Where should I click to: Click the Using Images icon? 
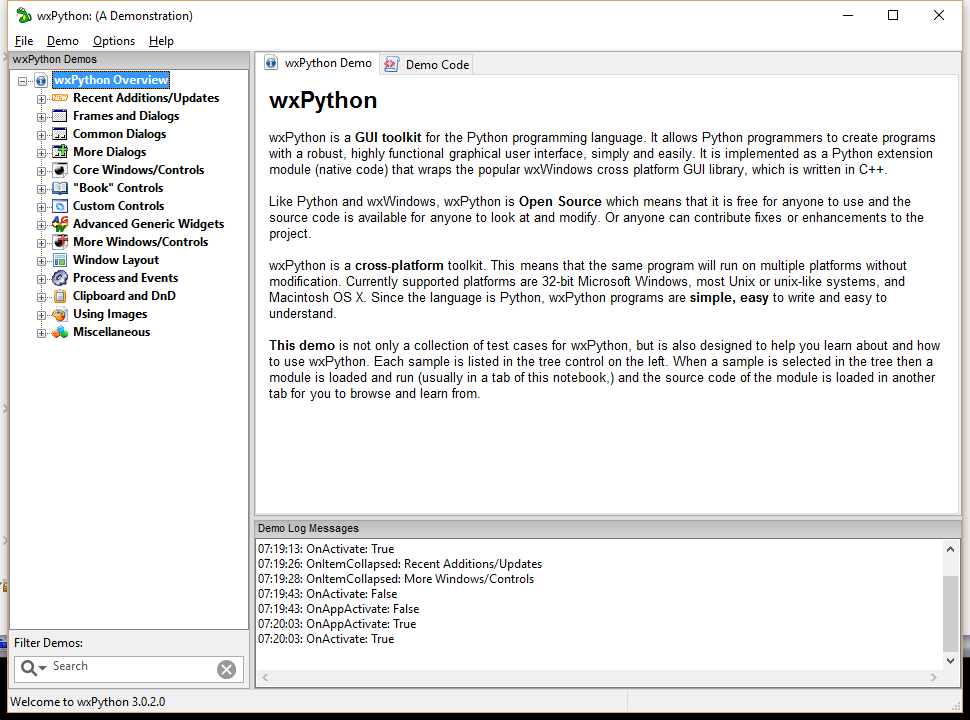pos(60,314)
